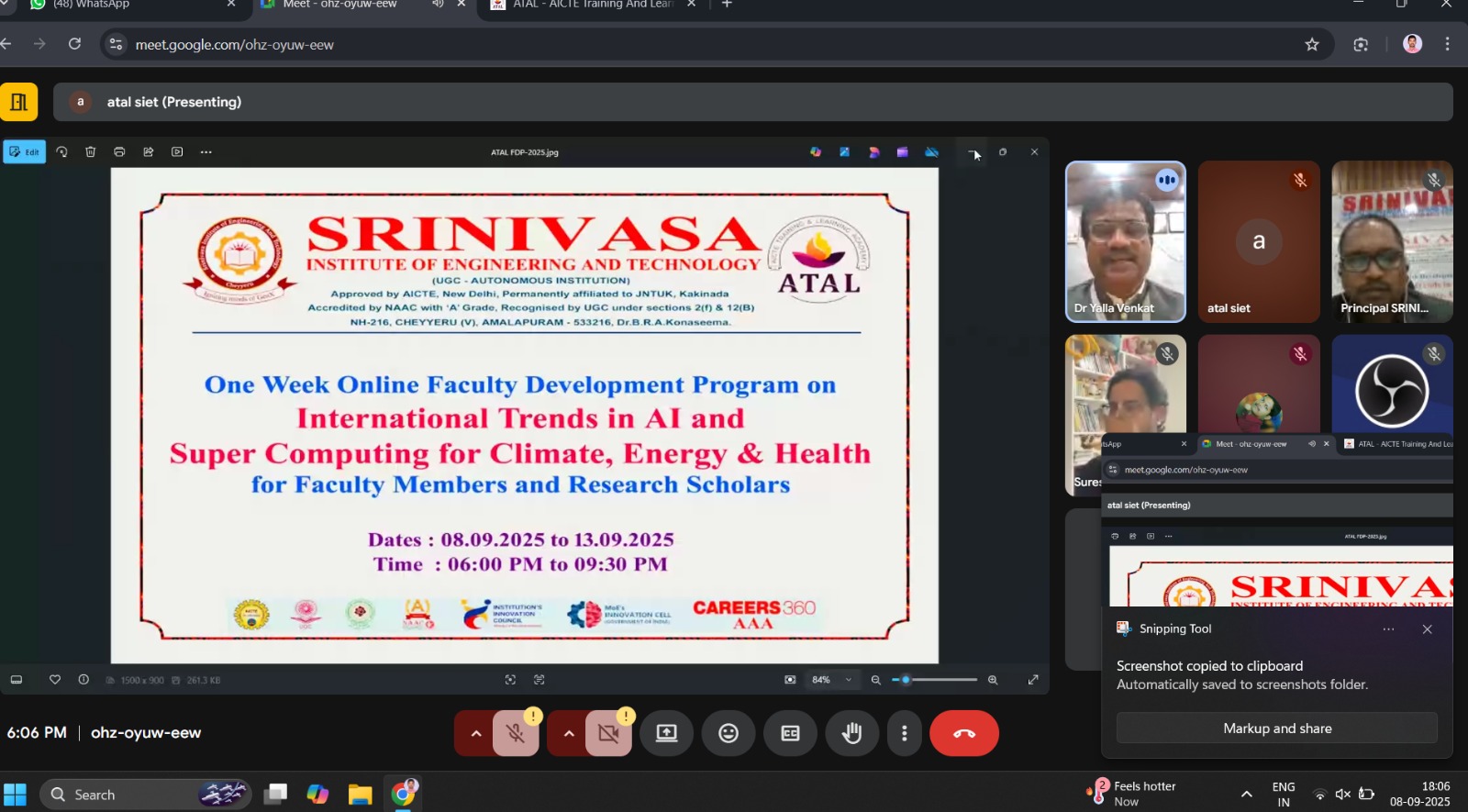Image resolution: width=1468 pixels, height=812 pixels.
Task: Open File Explorer from the taskbar
Action: pyautogui.click(x=360, y=795)
